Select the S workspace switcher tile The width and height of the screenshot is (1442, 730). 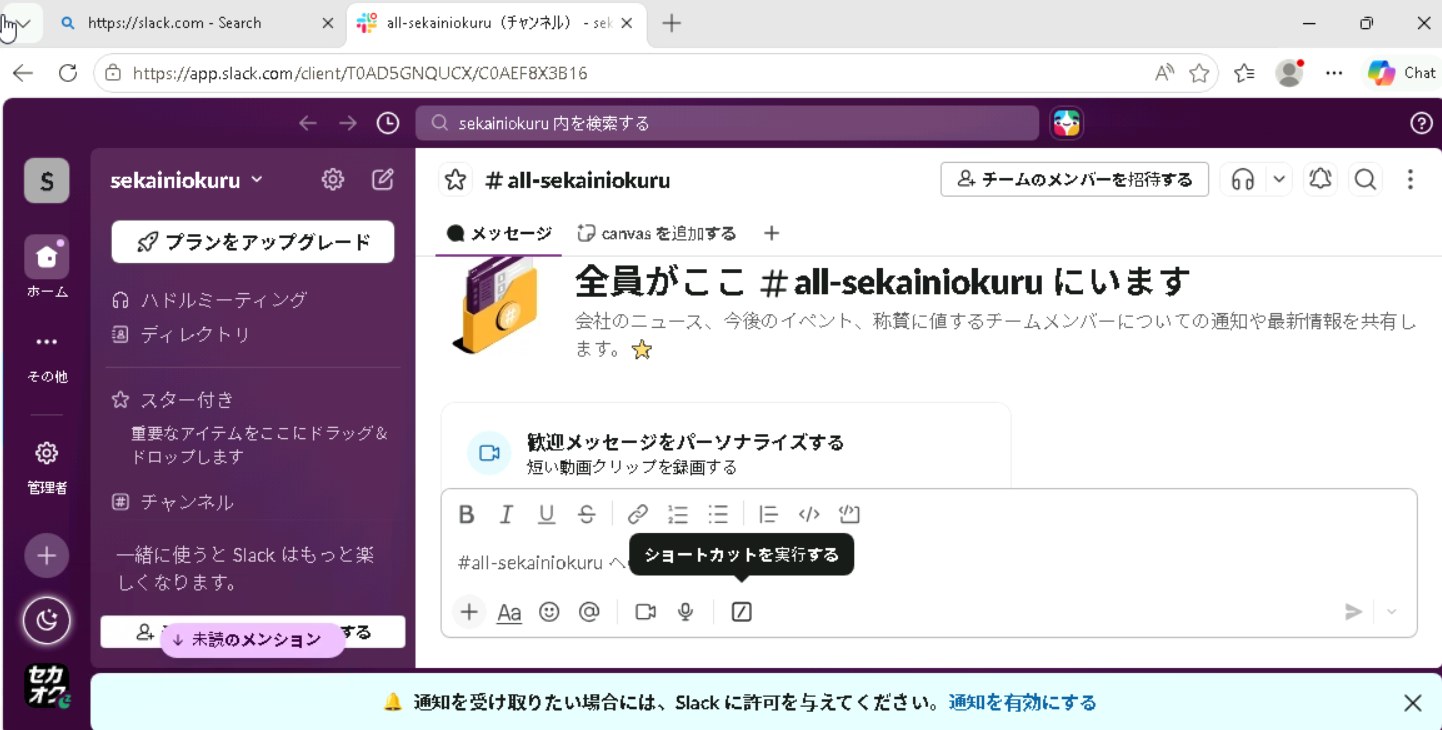47,181
